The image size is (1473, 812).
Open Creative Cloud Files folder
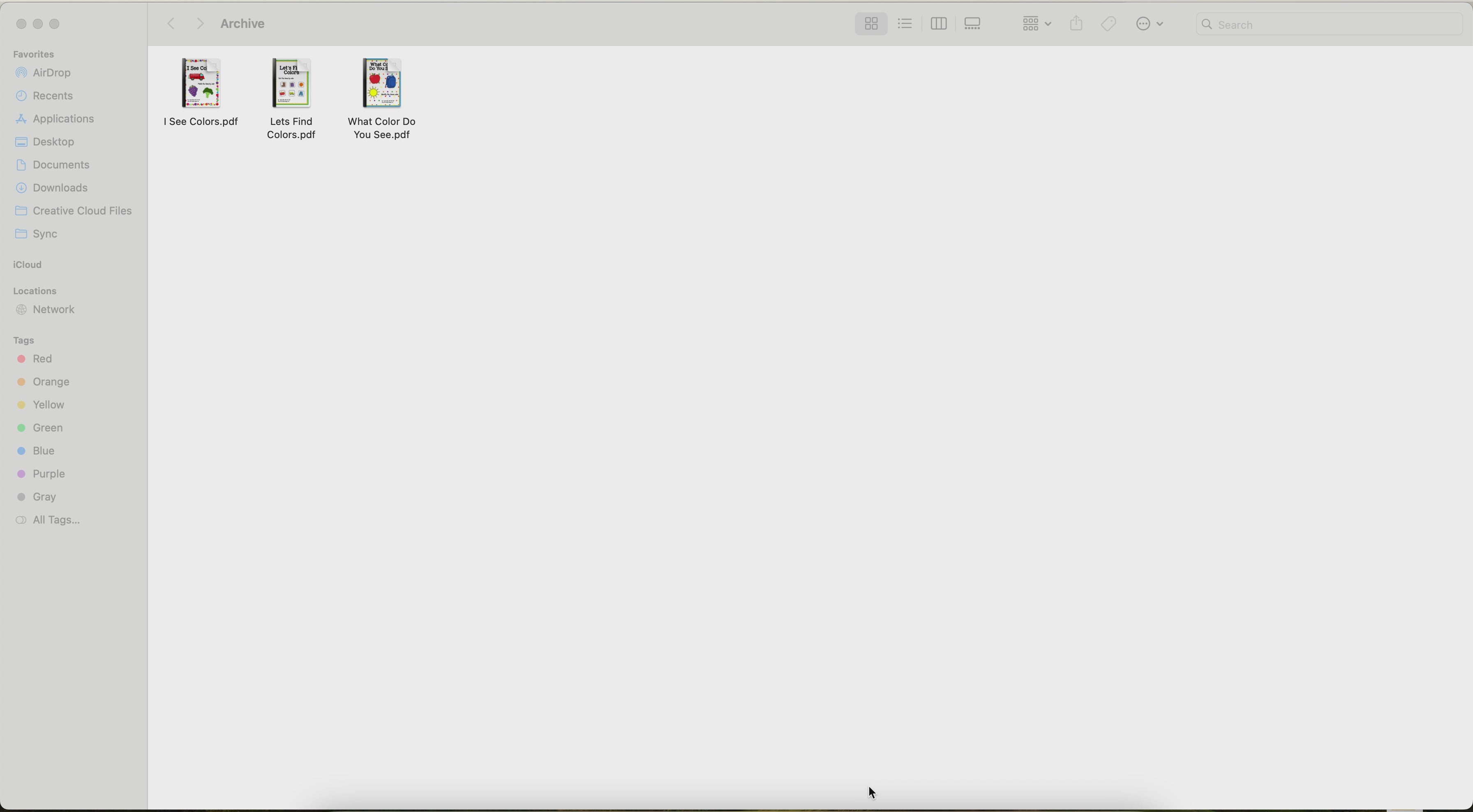82,211
